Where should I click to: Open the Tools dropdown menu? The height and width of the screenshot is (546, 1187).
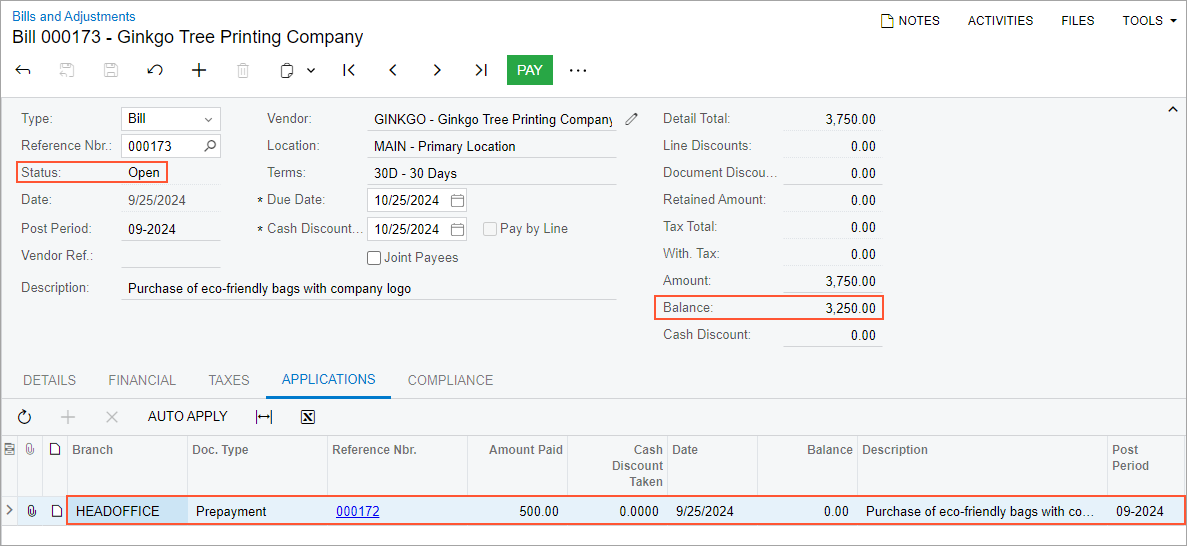[1149, 20]
